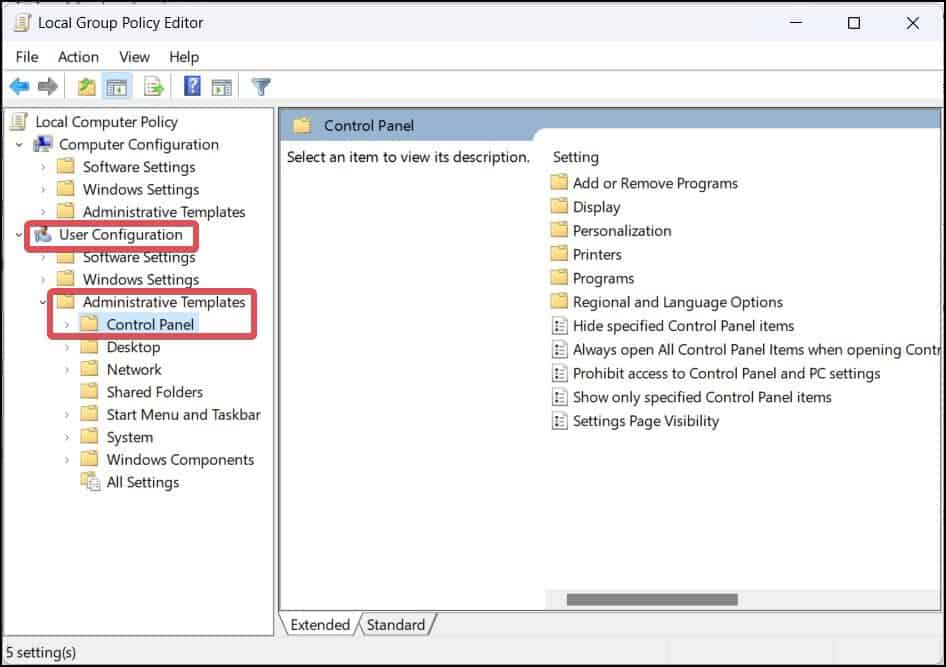Click the Filter funnel icon

tap(261, 87)
